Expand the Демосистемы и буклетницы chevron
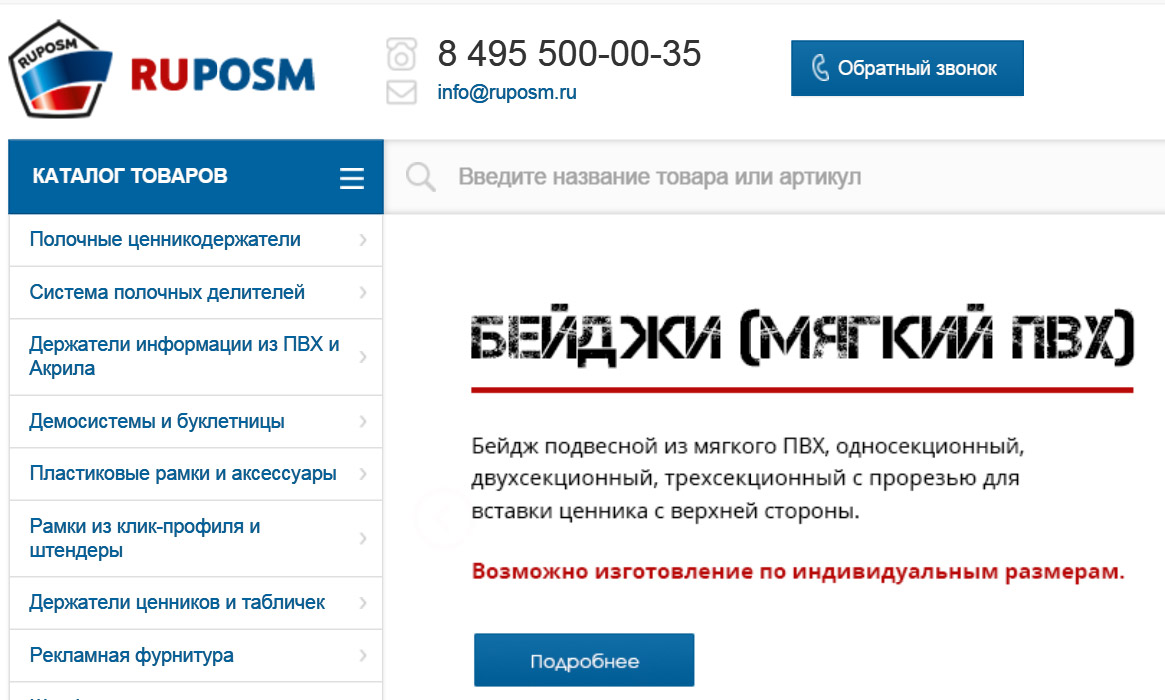This screenshot has width=1165, height=700. pyautogui.click(x=363, y=421)
